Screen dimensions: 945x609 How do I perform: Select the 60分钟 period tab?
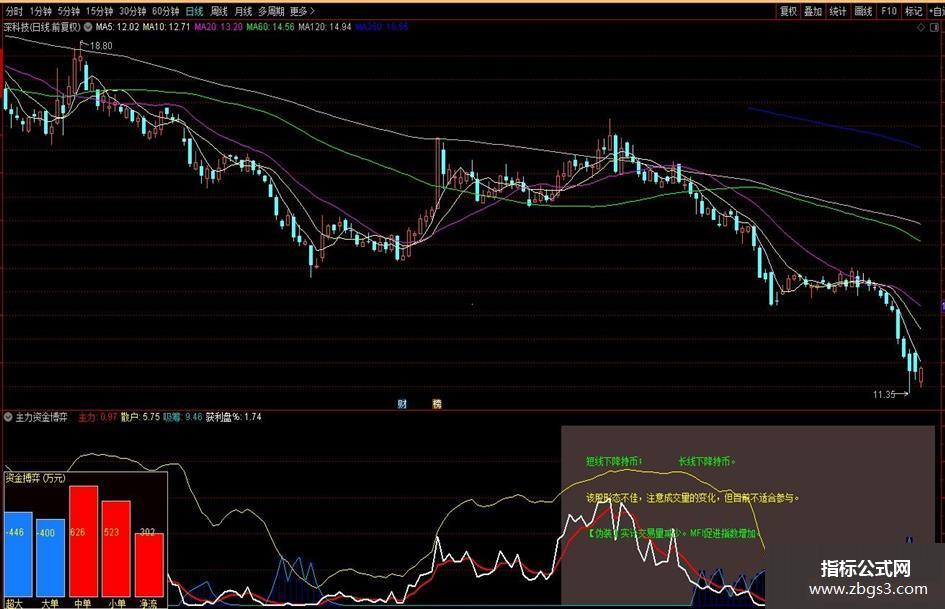pos(165,11)
